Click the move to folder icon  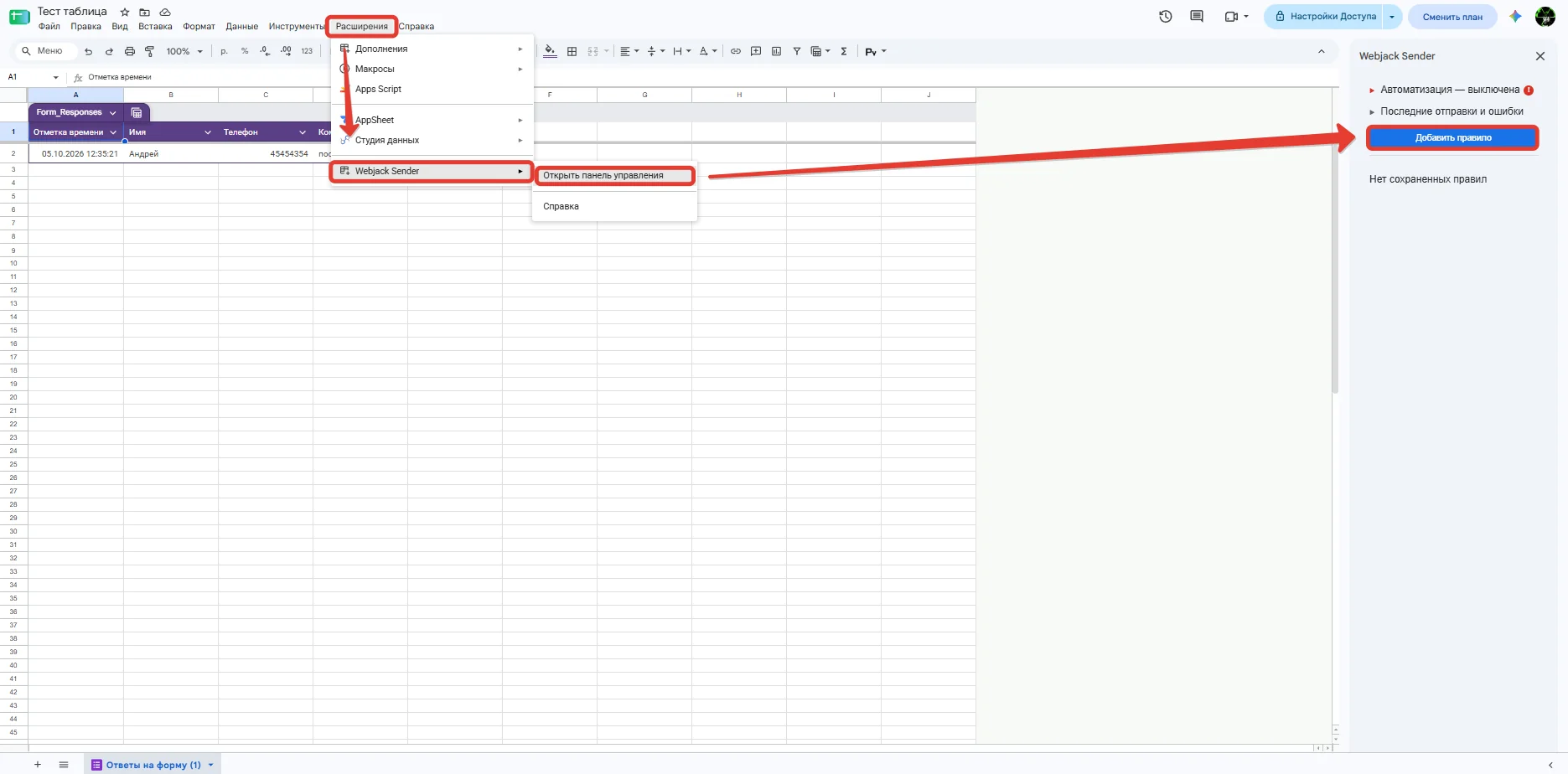click(145, 13)
